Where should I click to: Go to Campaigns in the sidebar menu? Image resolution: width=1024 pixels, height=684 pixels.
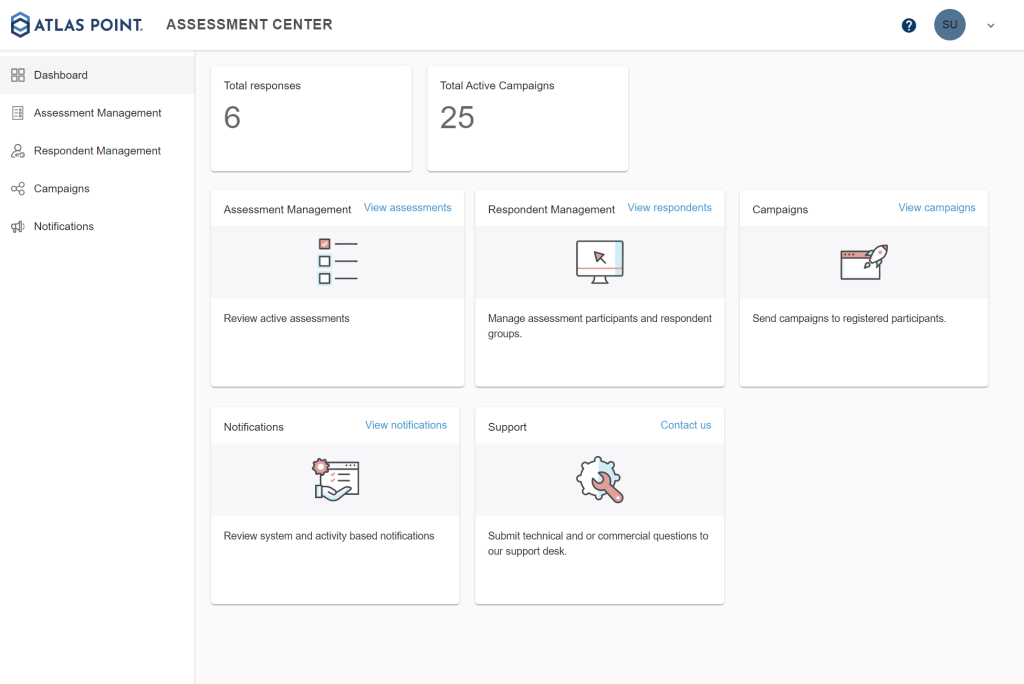tap(62, 189)
